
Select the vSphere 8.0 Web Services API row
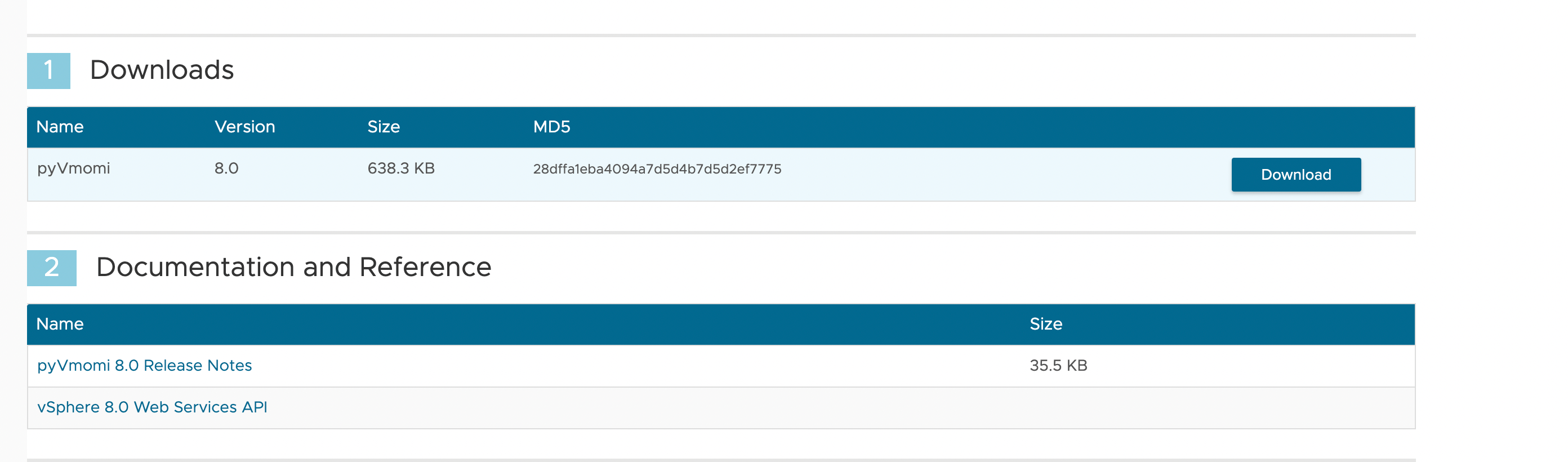click(730, 407)
